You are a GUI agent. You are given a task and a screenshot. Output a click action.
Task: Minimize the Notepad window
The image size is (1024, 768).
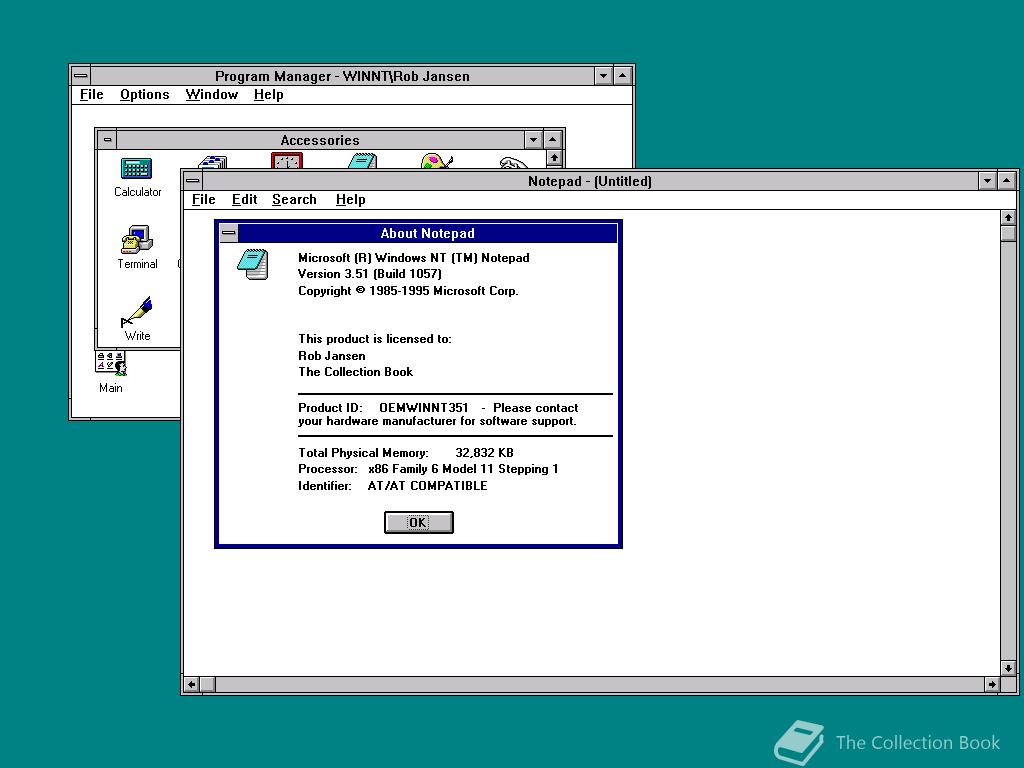click(987, 181)
